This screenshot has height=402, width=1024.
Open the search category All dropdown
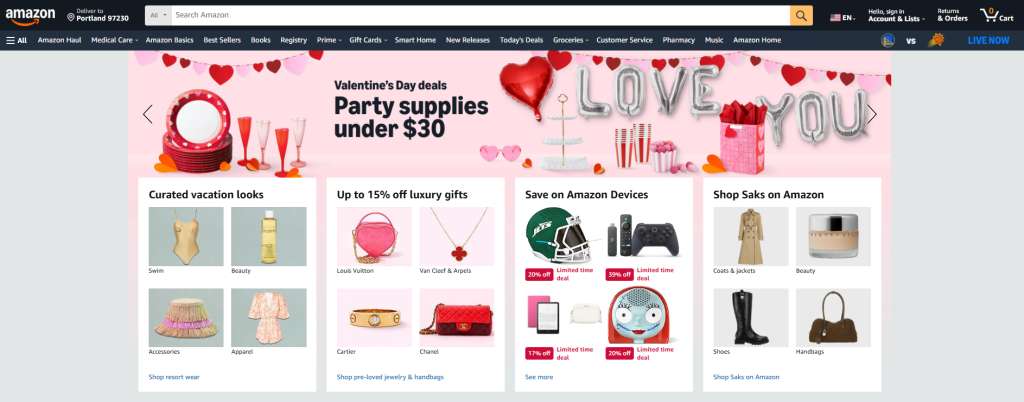click(x=158, y=15)
